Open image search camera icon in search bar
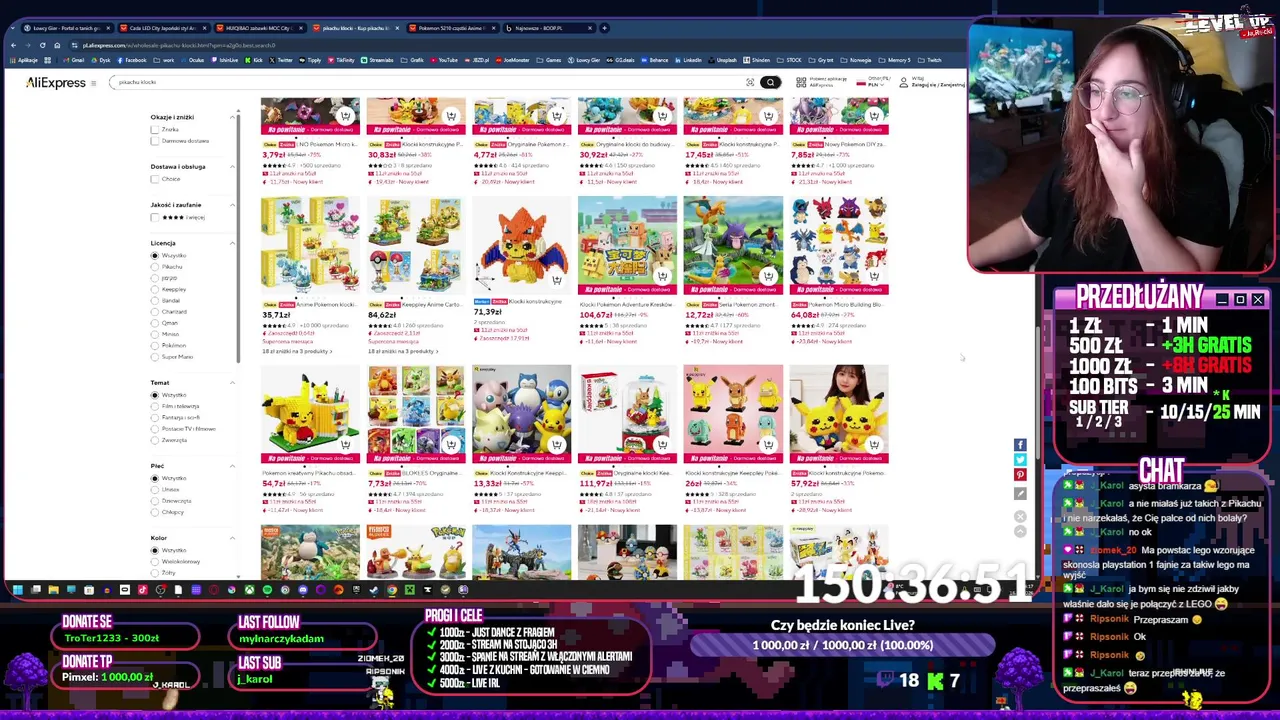The image size is (1280, 720). (749, 82)
